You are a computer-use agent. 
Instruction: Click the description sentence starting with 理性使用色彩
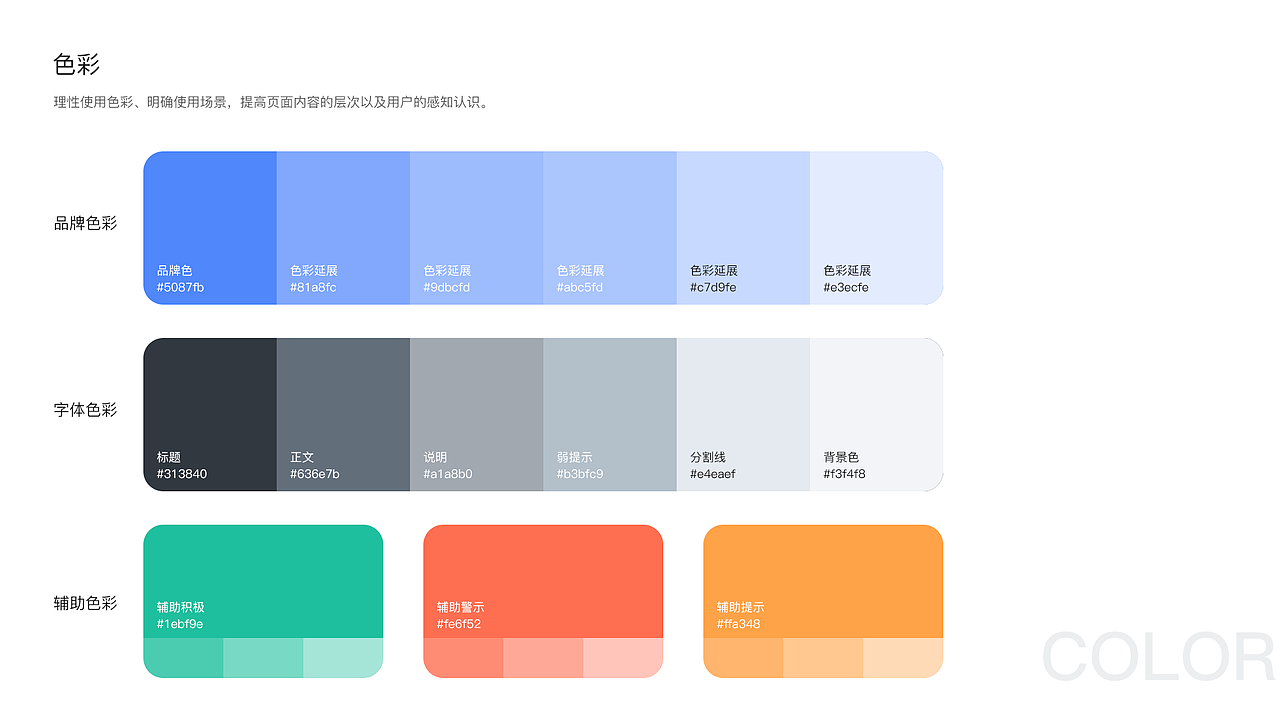(273, 102)
